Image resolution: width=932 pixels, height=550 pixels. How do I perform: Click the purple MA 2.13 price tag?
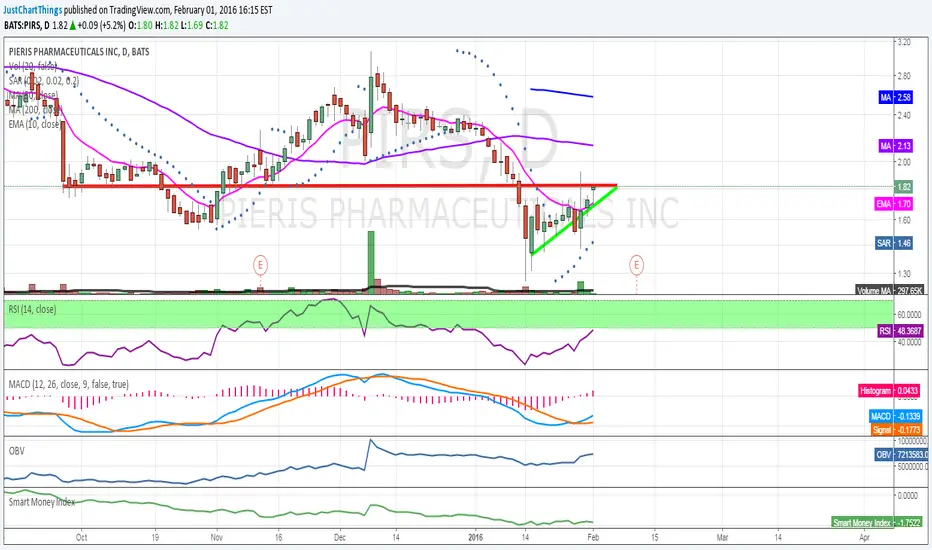(x=895, y=146)
